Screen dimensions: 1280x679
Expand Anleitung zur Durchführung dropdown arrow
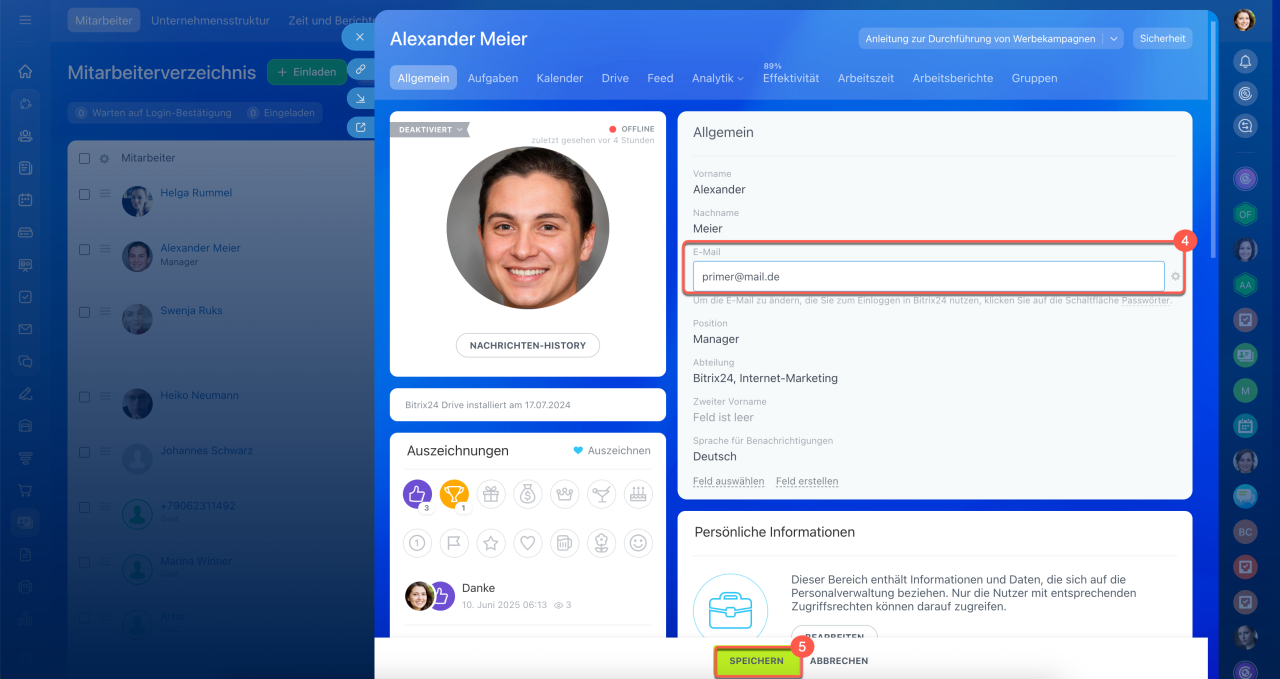click(x=1114, y=39)
